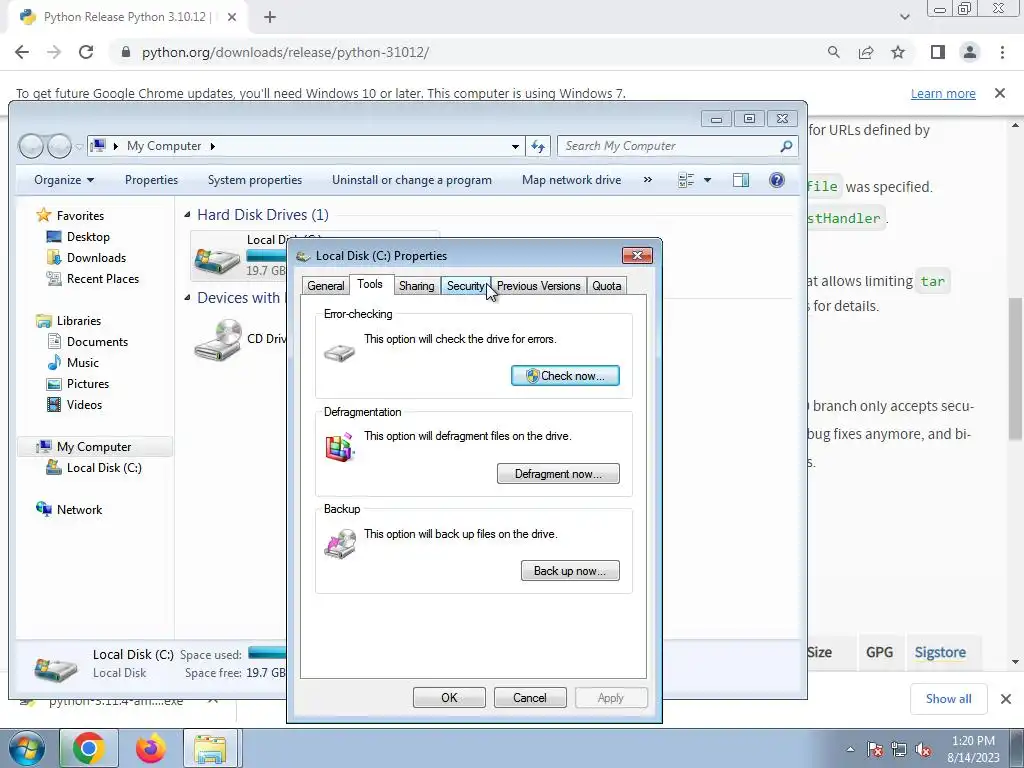Open the Quota tab

(x=607, y=286)
